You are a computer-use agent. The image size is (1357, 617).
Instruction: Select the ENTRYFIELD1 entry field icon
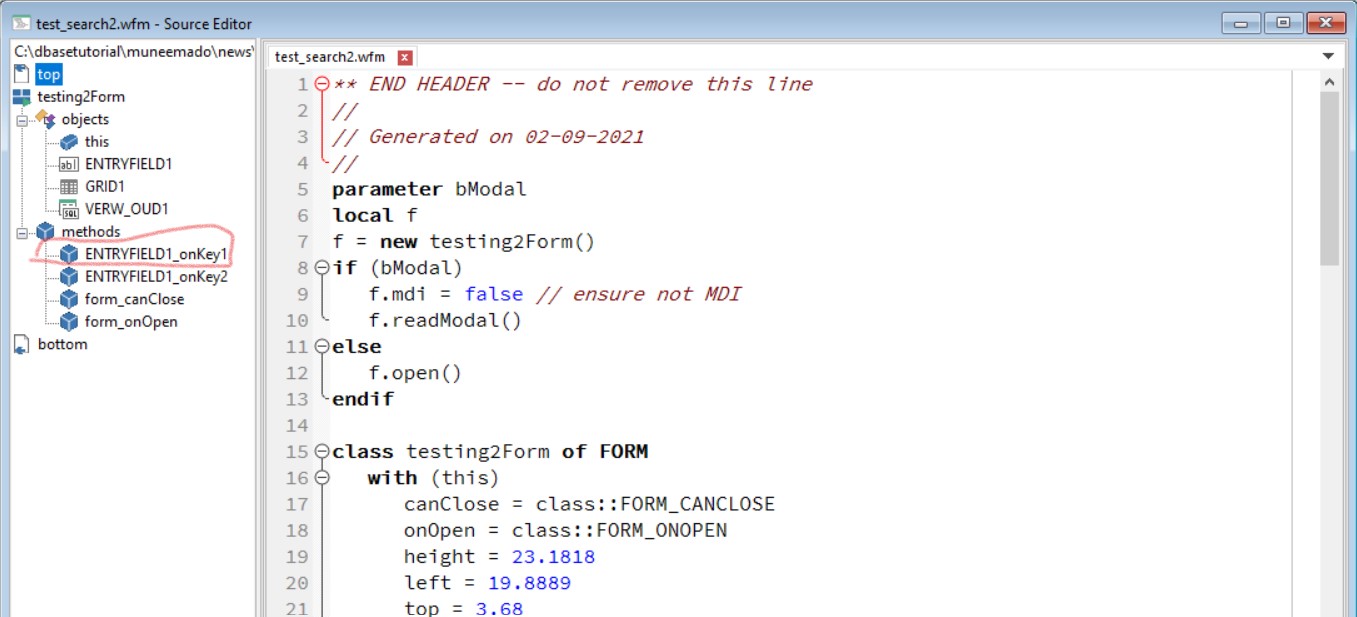69,164
